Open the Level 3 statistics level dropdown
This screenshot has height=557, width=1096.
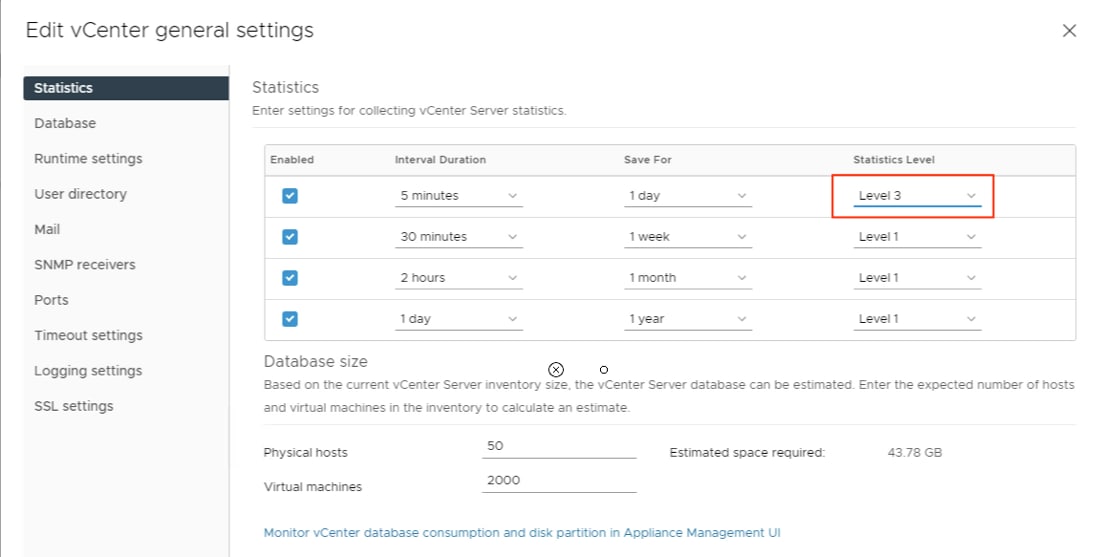click(917, 196)
